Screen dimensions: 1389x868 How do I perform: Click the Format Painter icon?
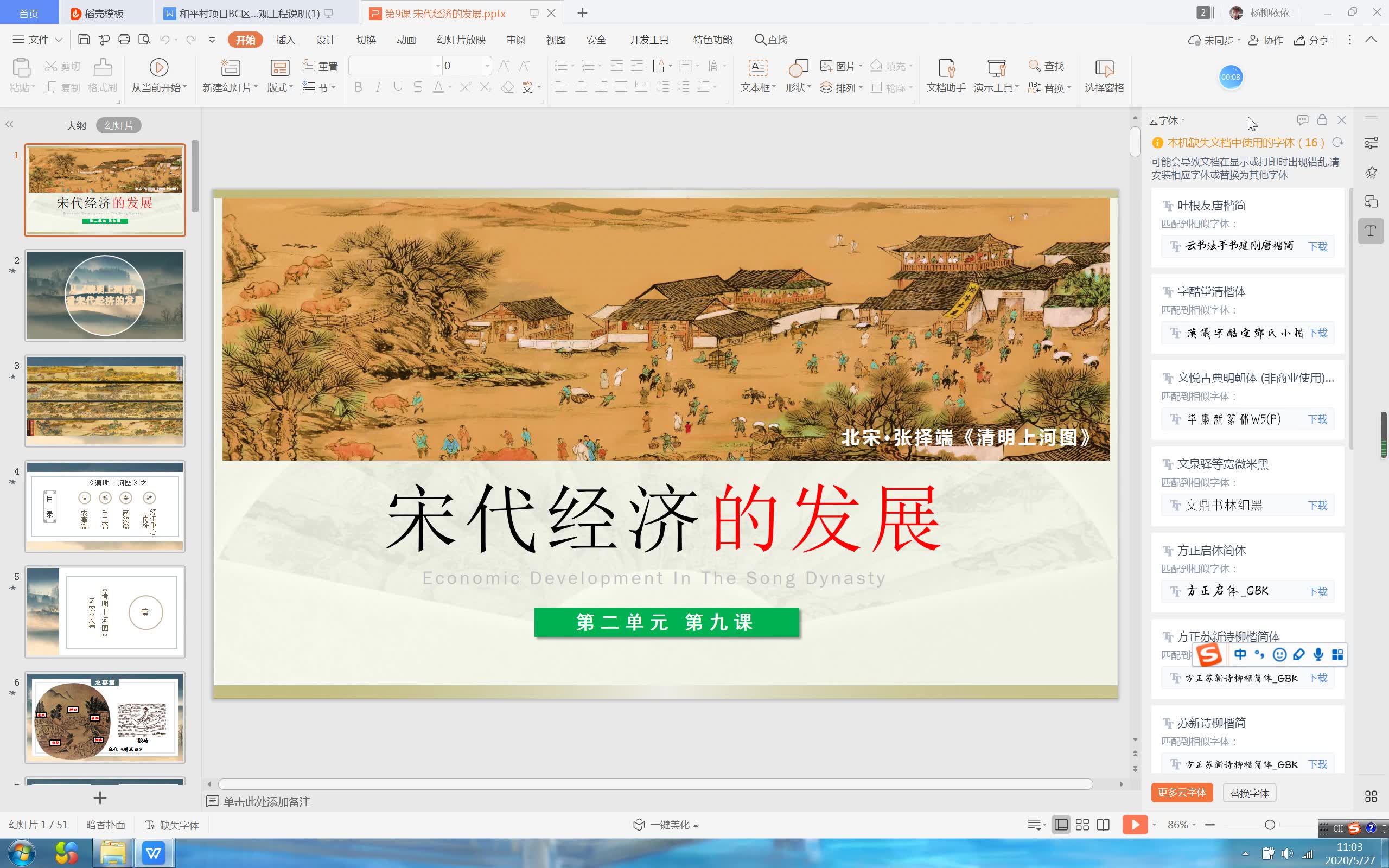[x=103, y=67]
